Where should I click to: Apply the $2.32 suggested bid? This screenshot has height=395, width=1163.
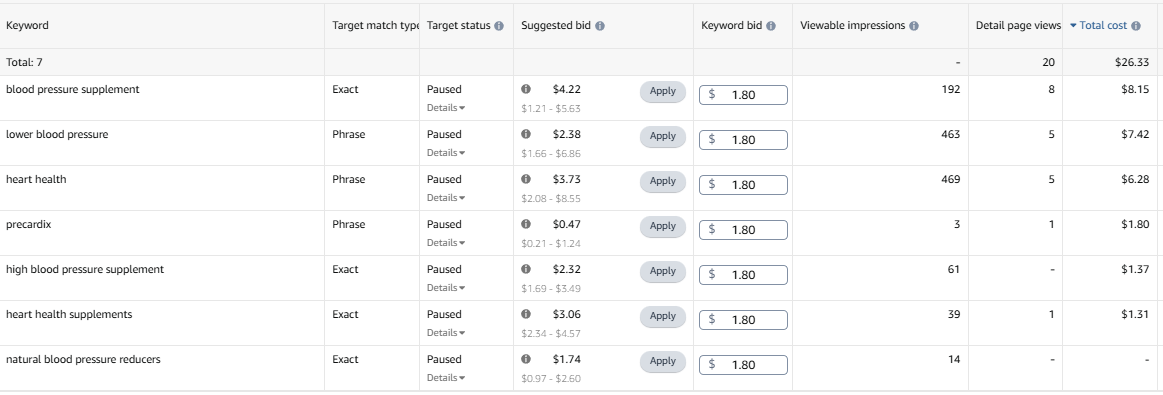pos(662,272)
